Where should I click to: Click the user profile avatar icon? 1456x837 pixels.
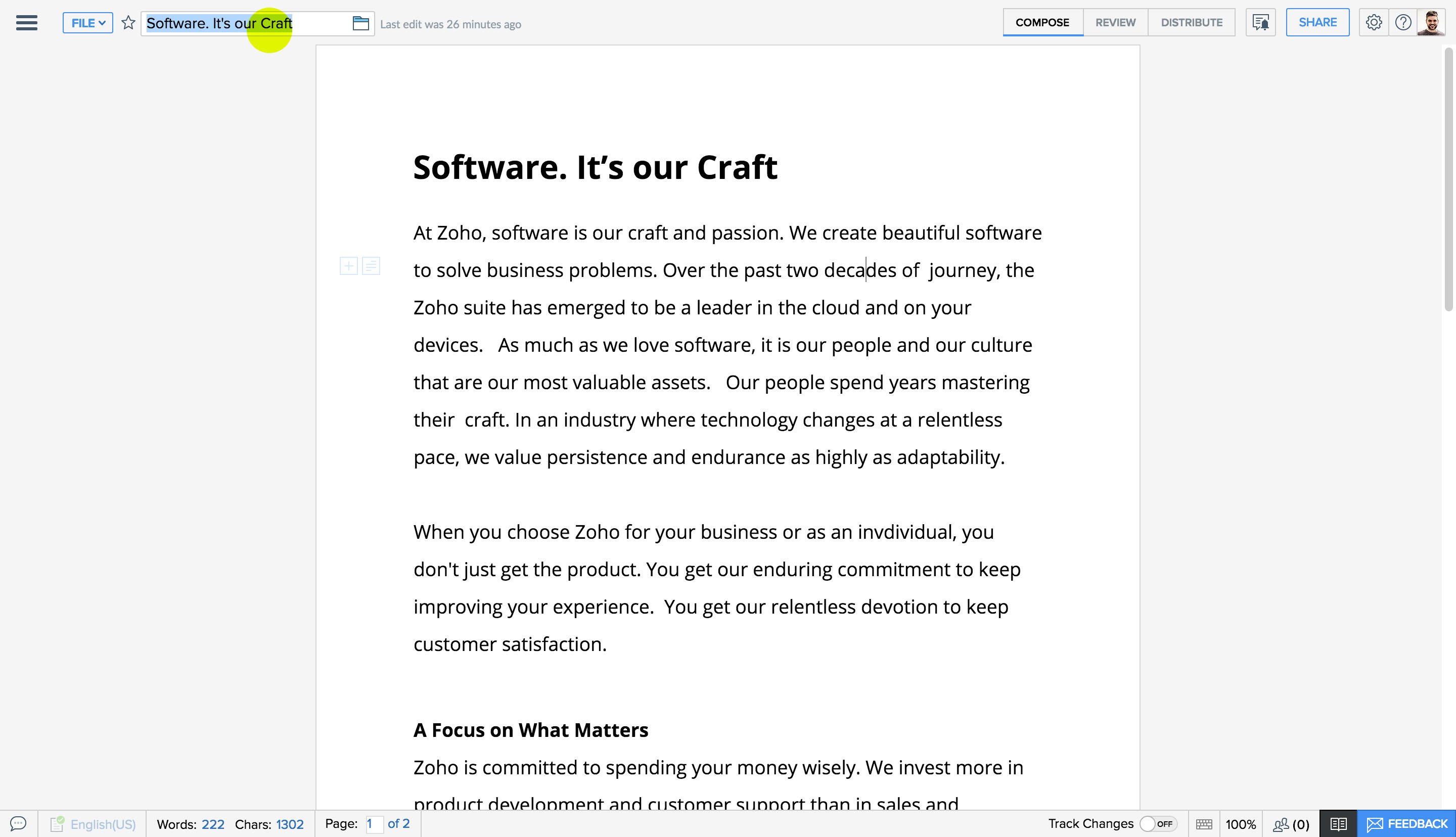(1431, 22)
